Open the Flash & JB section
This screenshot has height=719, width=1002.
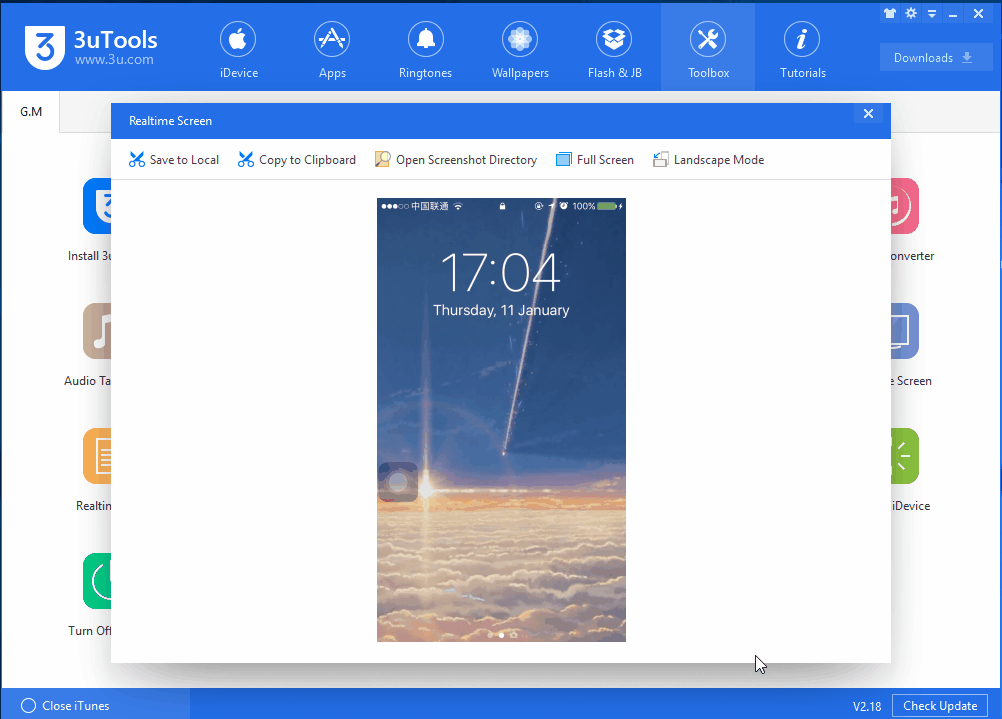[614, 50]
